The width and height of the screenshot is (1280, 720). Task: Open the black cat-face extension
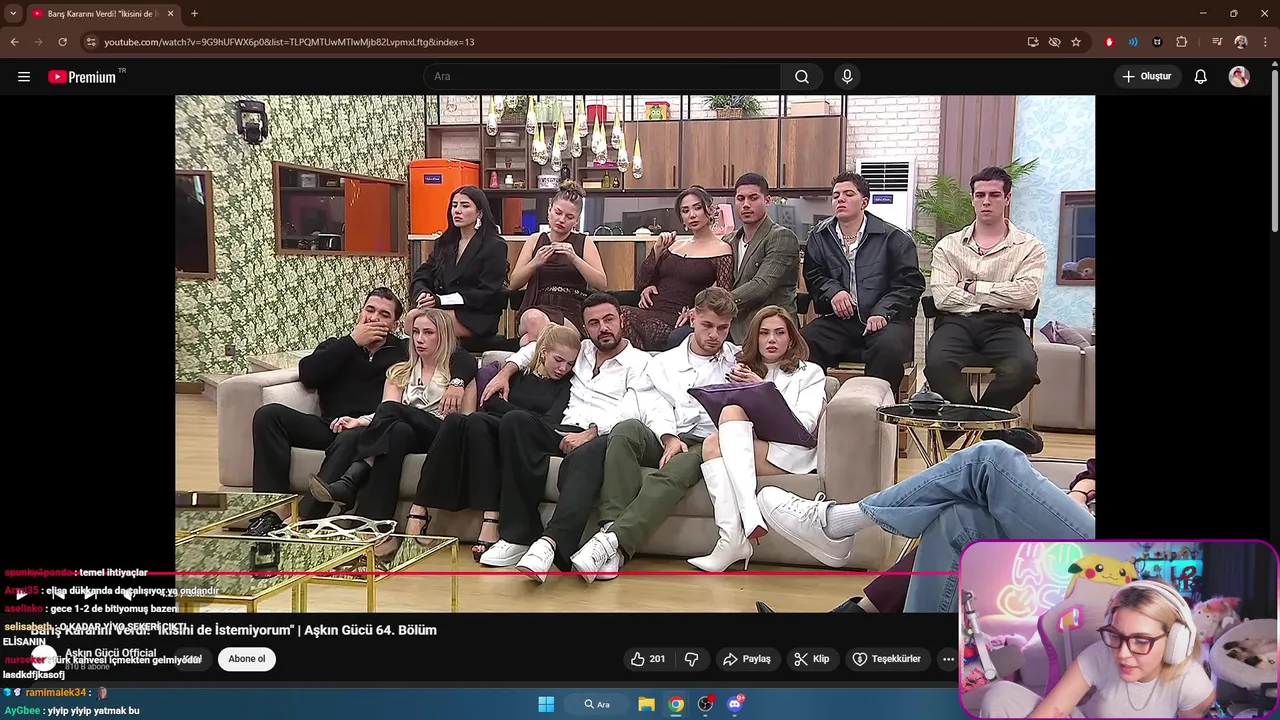[x=1157, y=42]
